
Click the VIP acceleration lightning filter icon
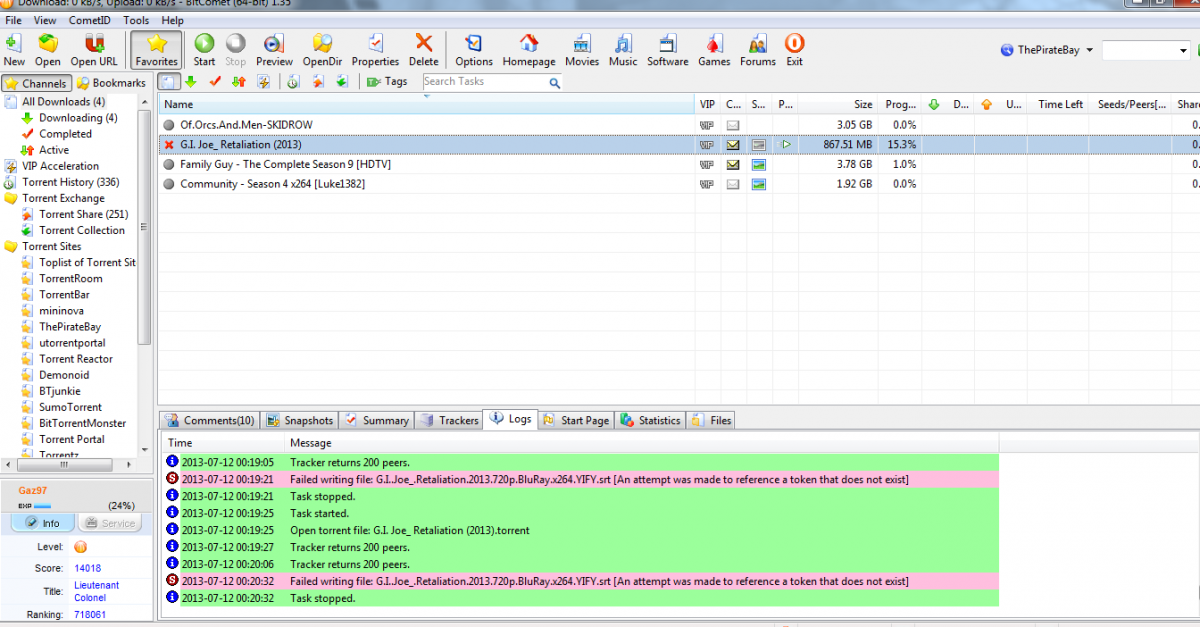263,82
